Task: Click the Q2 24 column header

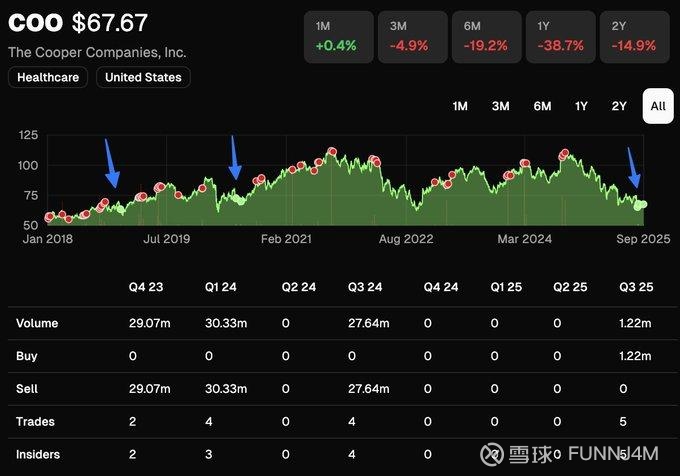Action: coord(299,287)
